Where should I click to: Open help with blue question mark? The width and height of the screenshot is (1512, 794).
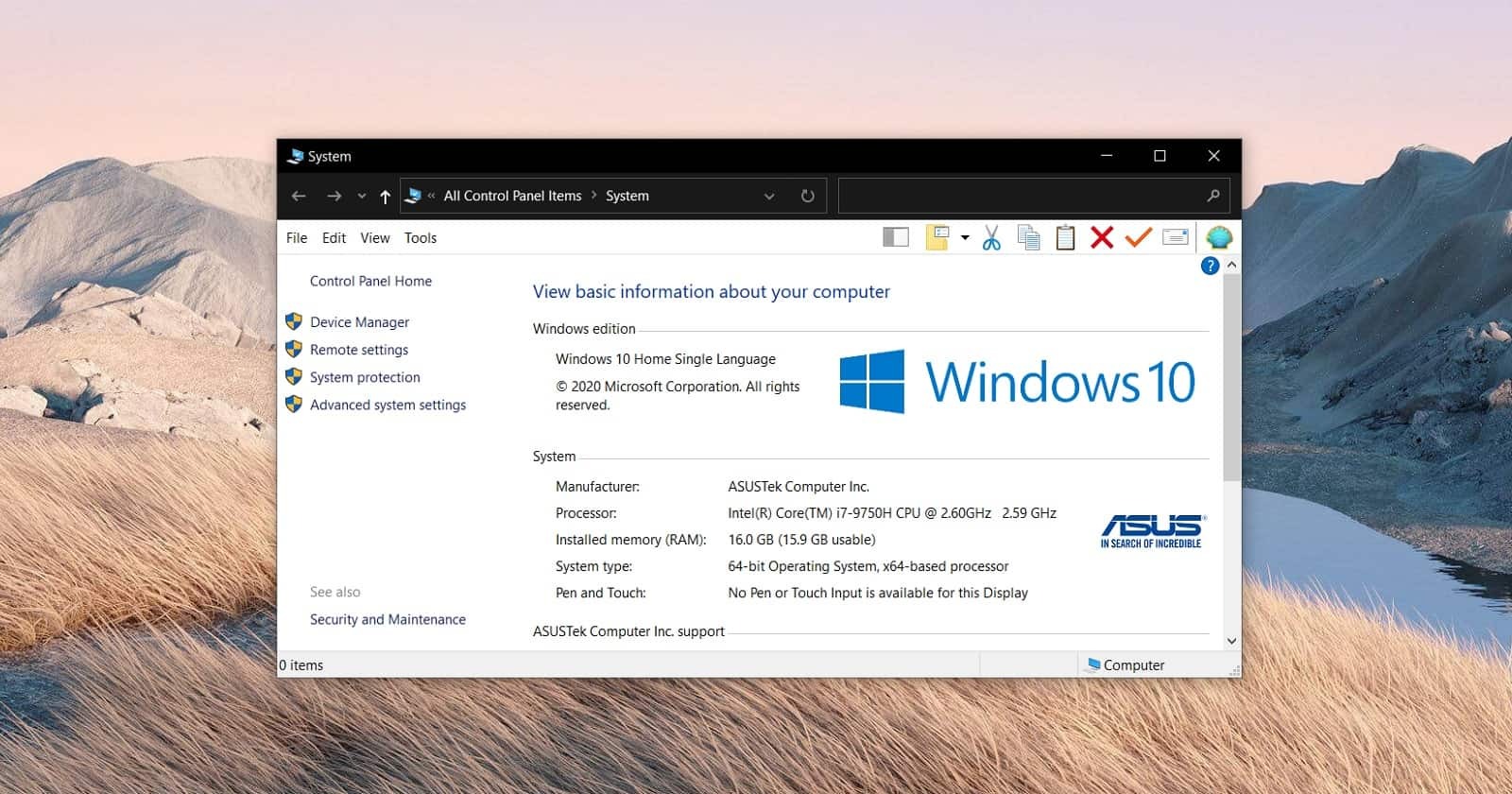point(1210,267)
